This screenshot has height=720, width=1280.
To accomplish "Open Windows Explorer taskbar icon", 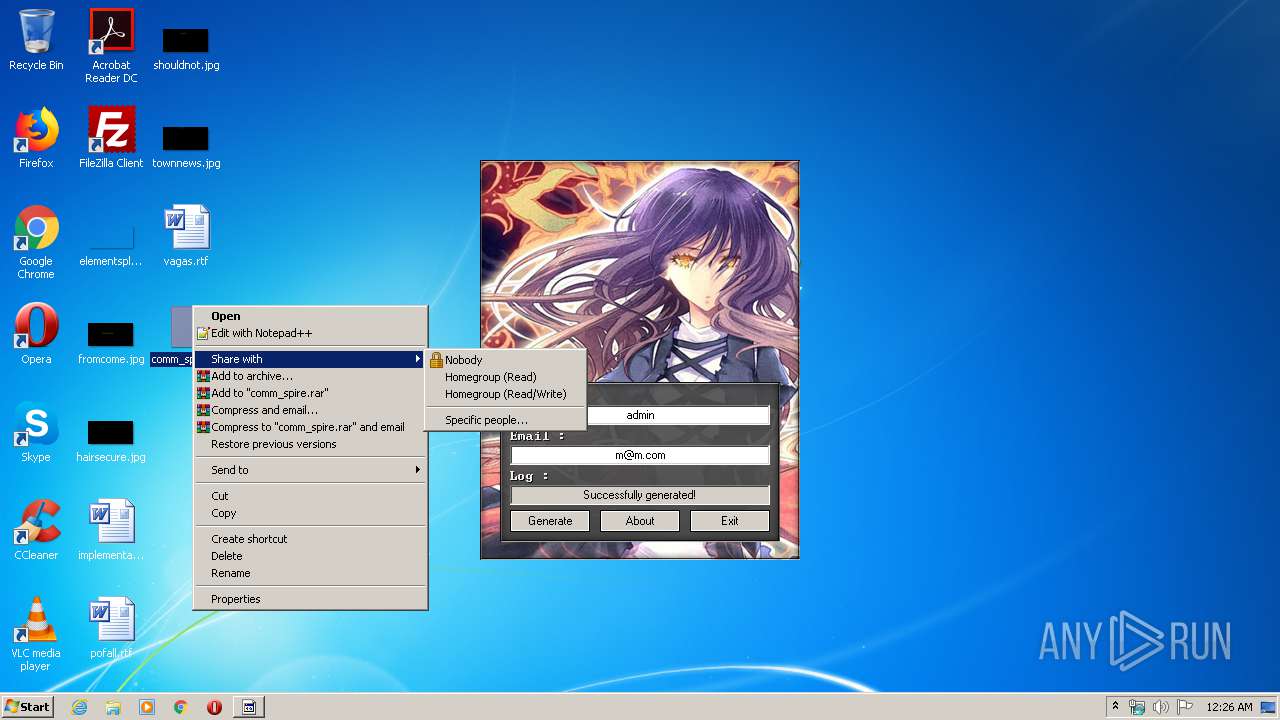I will (x=113, y=707).
